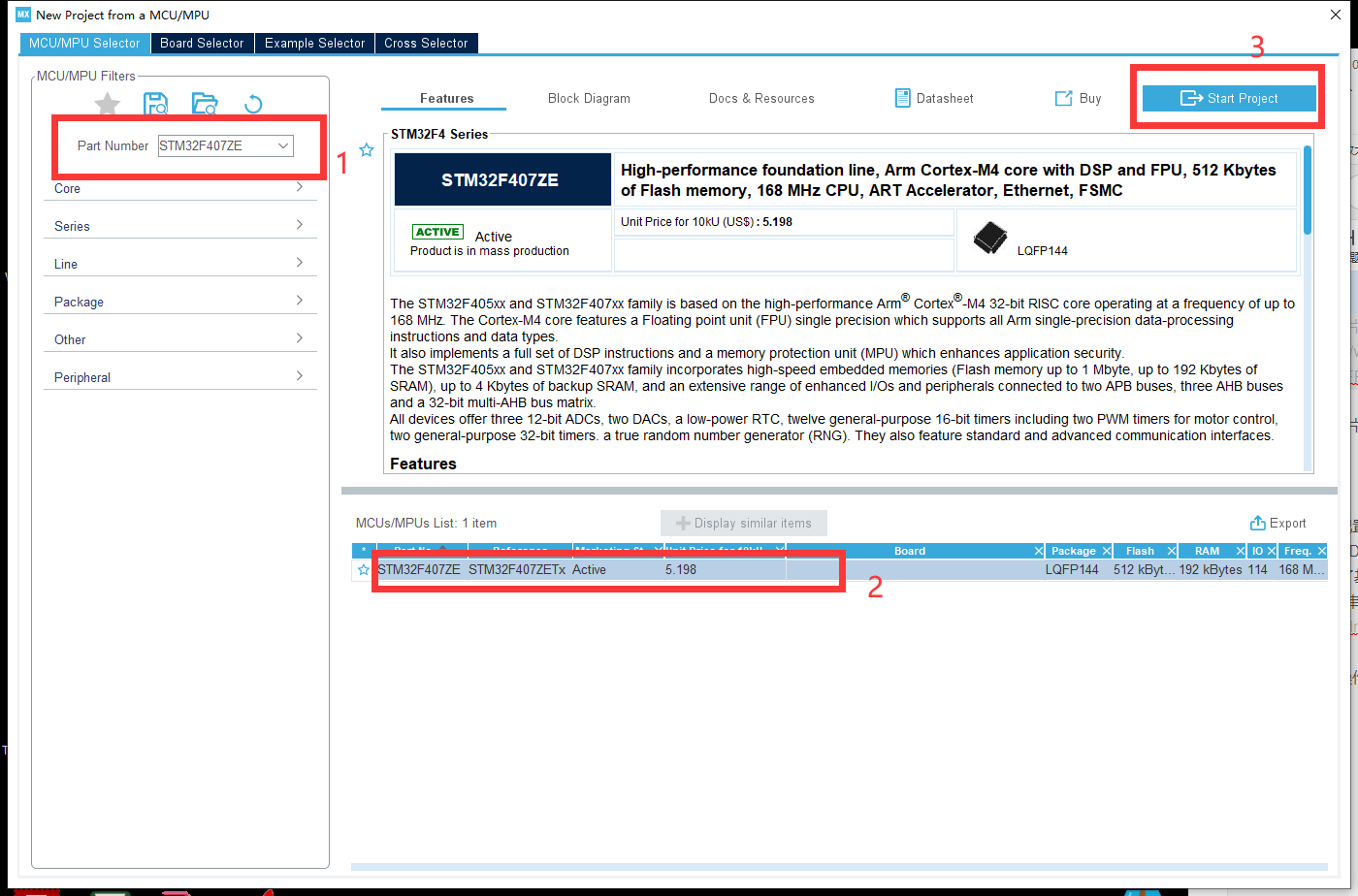This screenshot has height=896, width=1358.
Task: Click the horizontal scrollbar below MCU list
Action: [839, 866]
